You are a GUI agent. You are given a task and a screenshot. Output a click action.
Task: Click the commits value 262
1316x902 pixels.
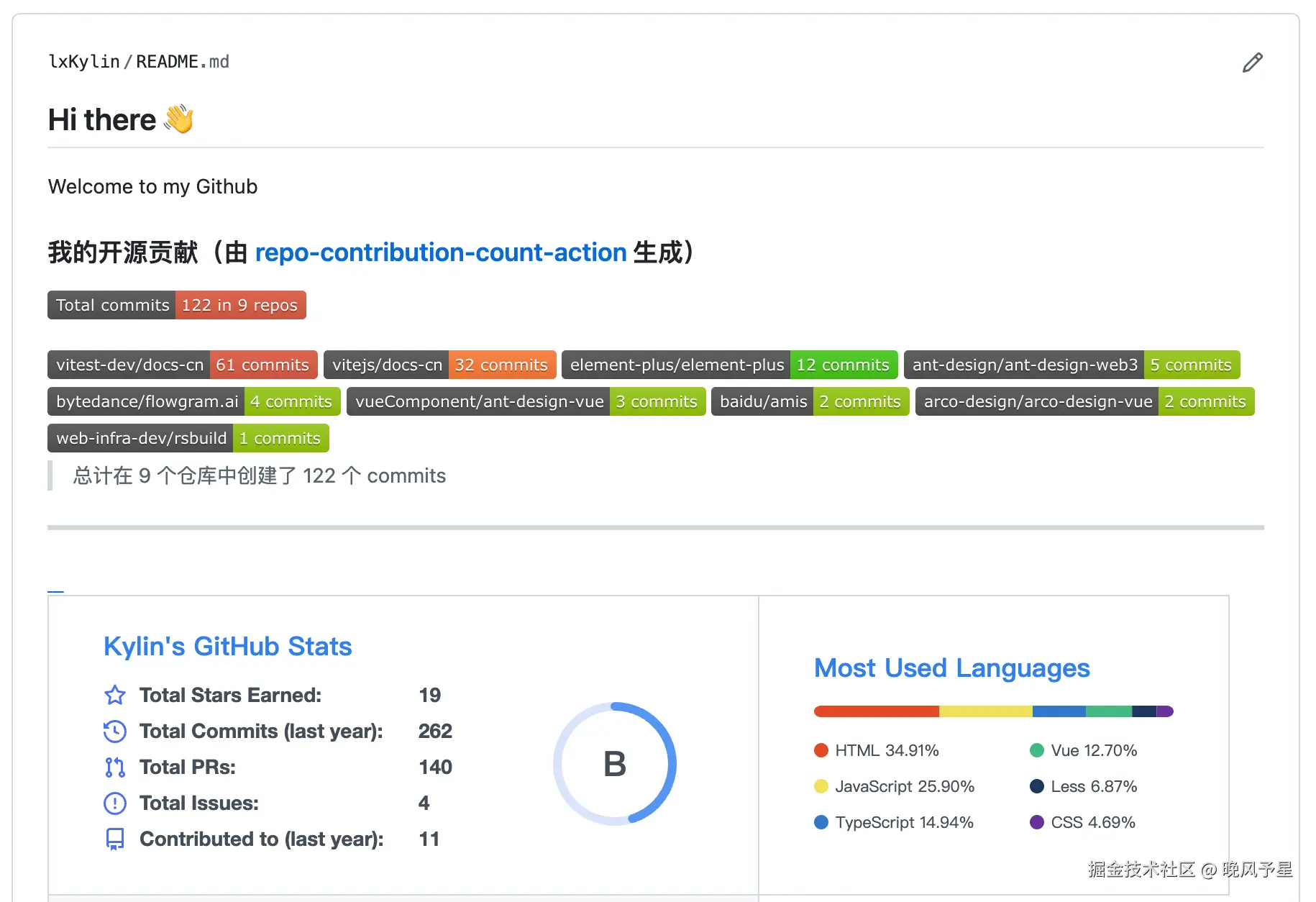tap(435, 731)
